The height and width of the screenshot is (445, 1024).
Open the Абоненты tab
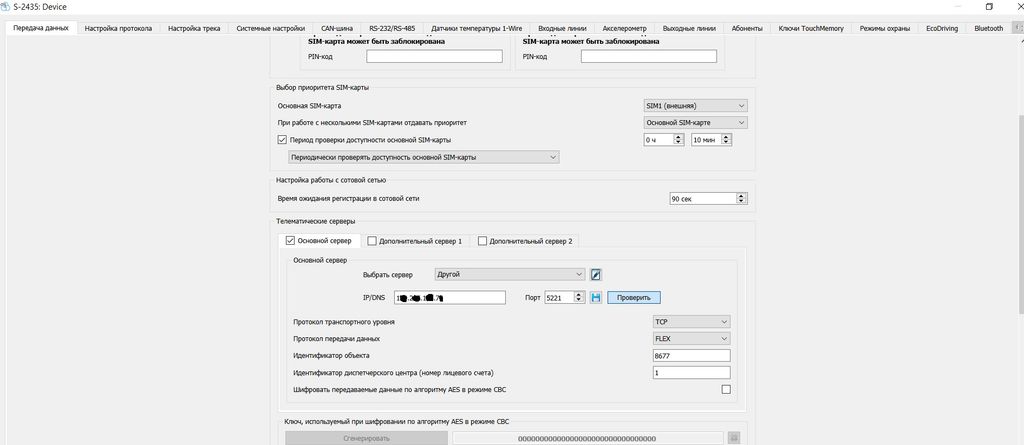747,28
